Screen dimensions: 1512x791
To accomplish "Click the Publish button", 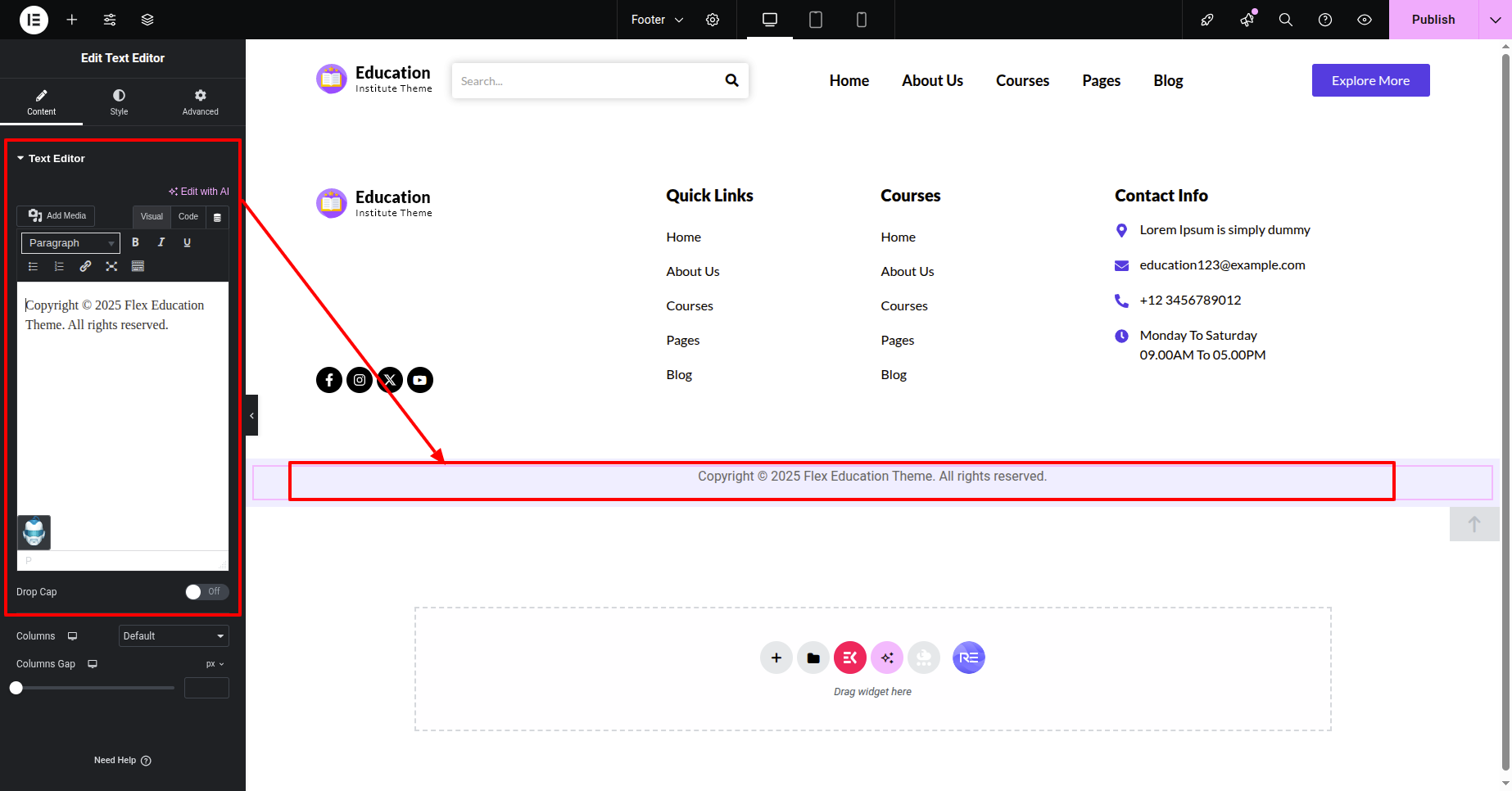I will [x=1433, y=20].
